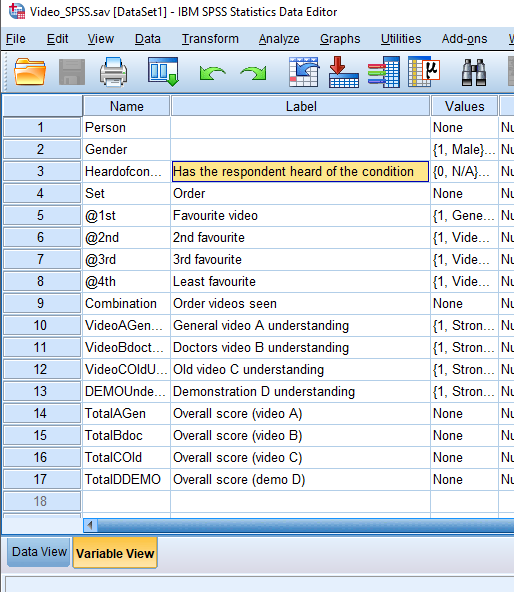Switch to the Data View tab
Screen dimensions: 514x592
(x=39, y=552)
